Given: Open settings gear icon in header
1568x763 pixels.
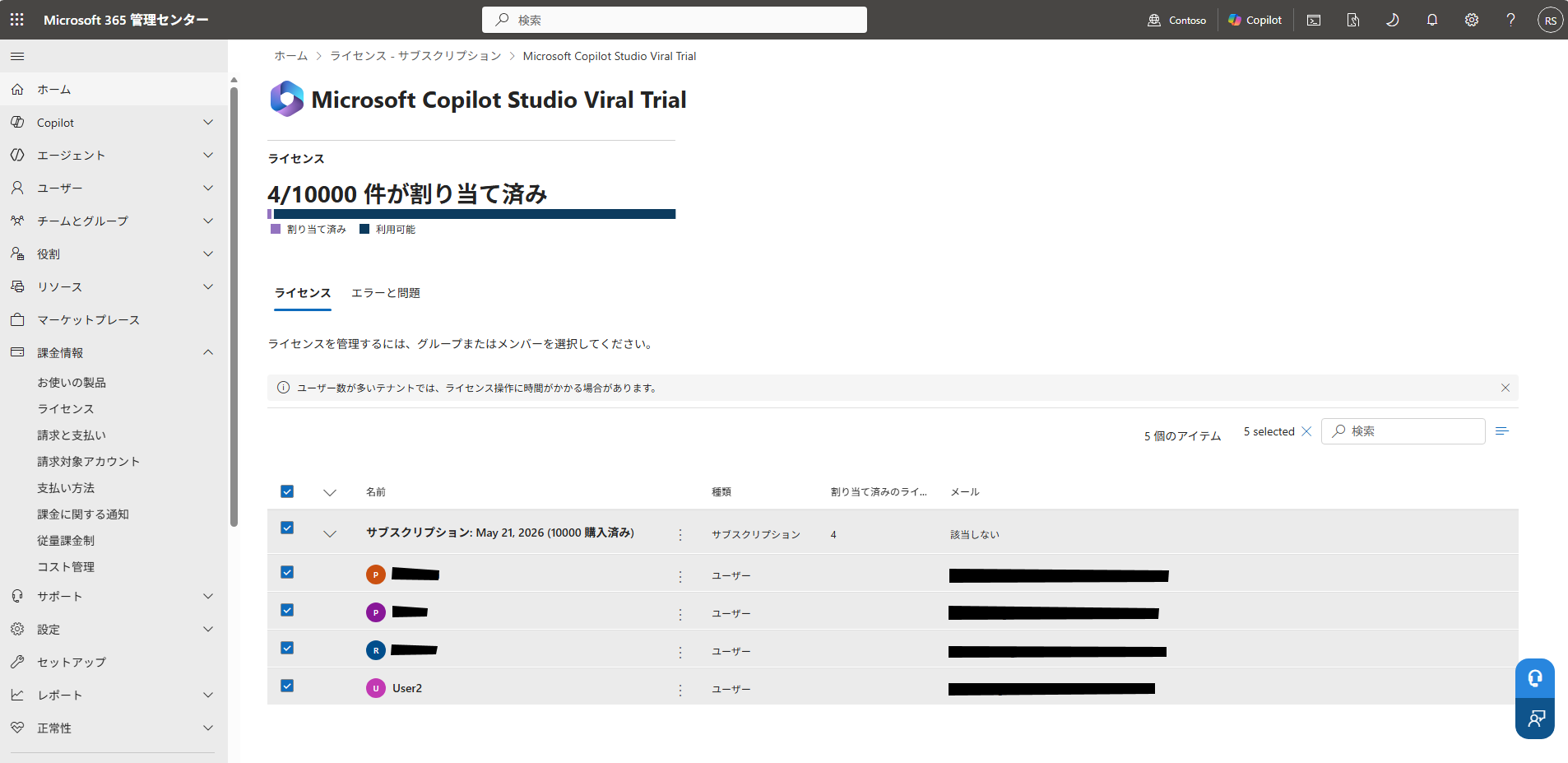Looking at the screenshot, I should point(1472,20).
